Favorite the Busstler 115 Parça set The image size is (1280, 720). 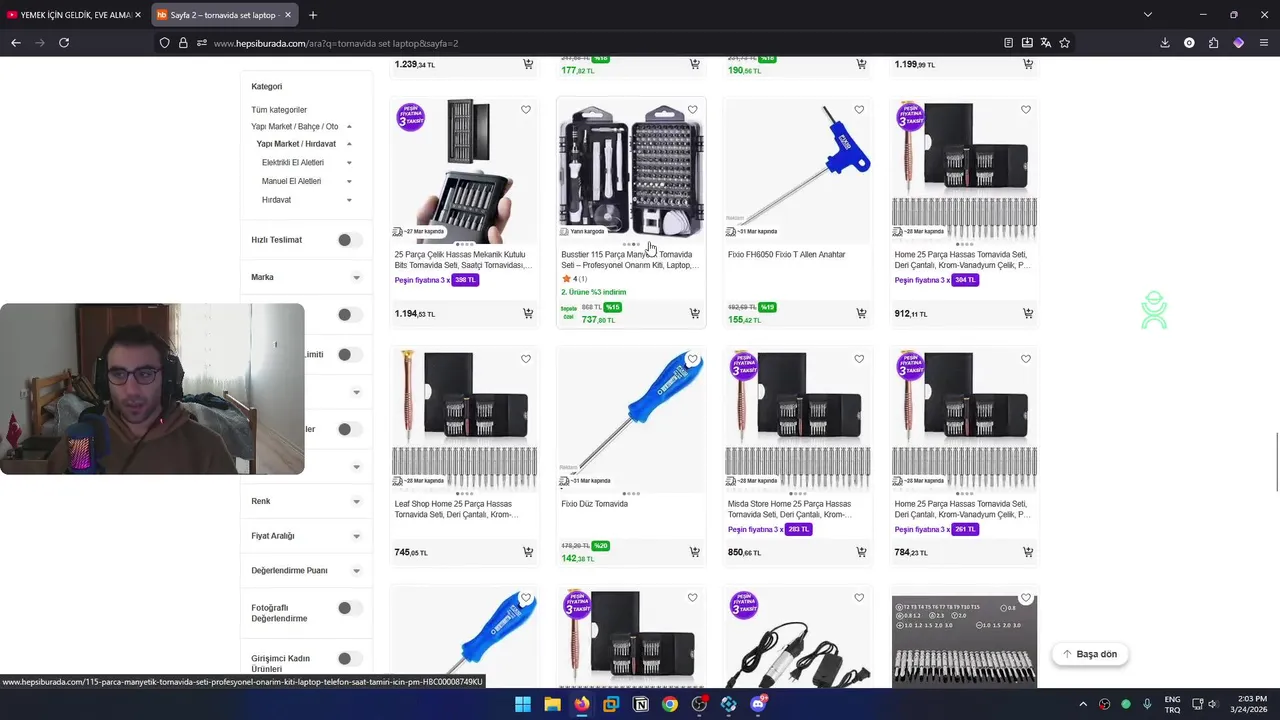pos(692,110)
